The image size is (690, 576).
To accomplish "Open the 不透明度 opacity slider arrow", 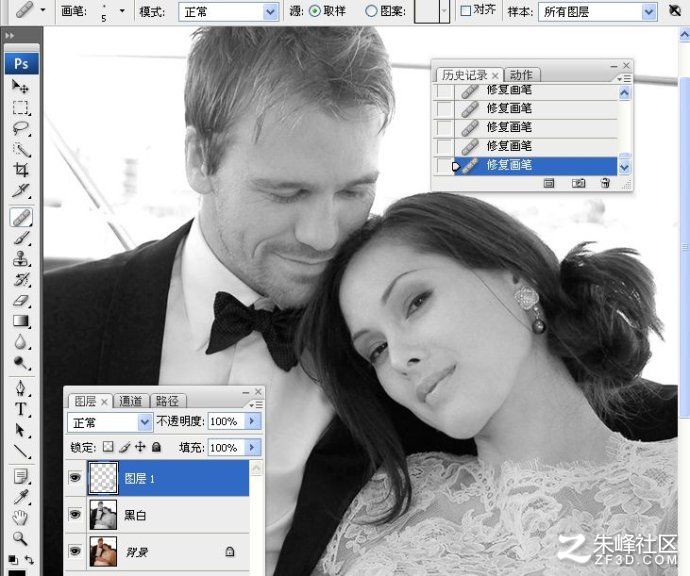I will [x=252, y=421].
